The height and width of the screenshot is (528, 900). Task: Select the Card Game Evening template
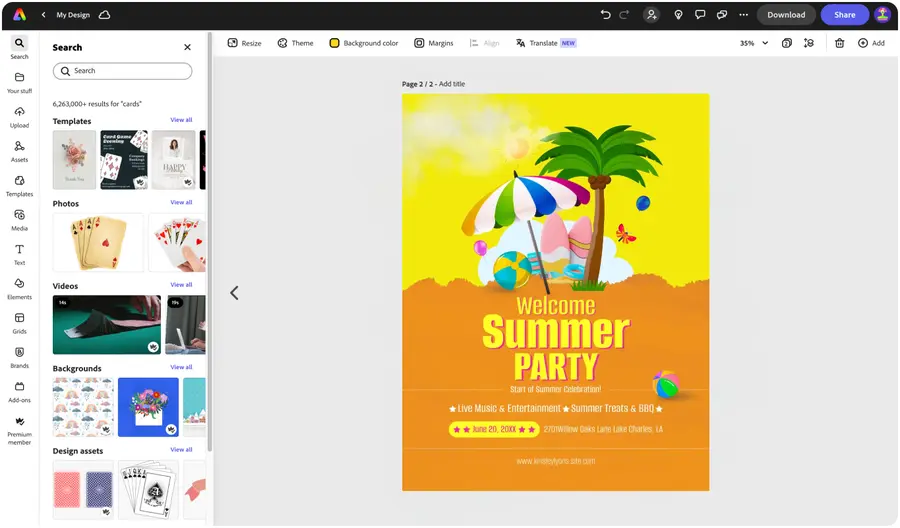point(124,160)
